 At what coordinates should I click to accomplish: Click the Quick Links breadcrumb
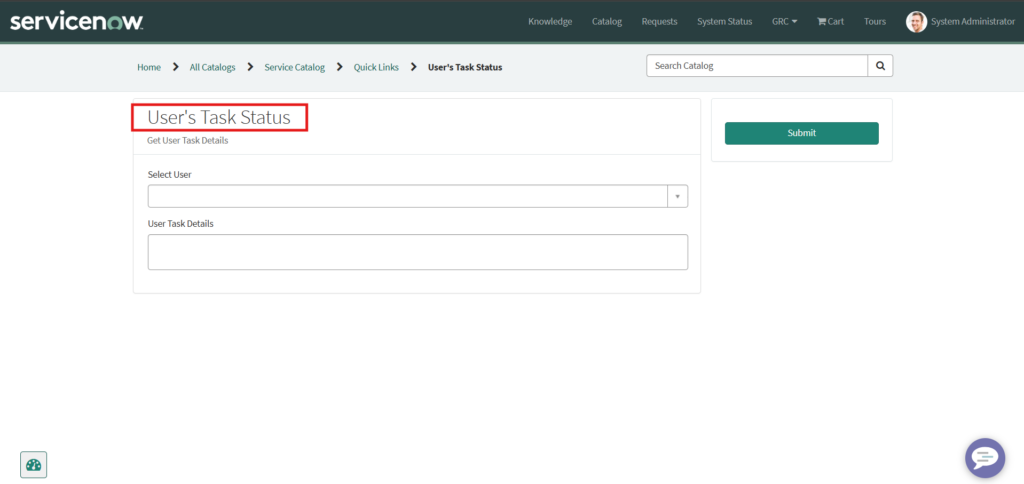(x=376, y=67)
